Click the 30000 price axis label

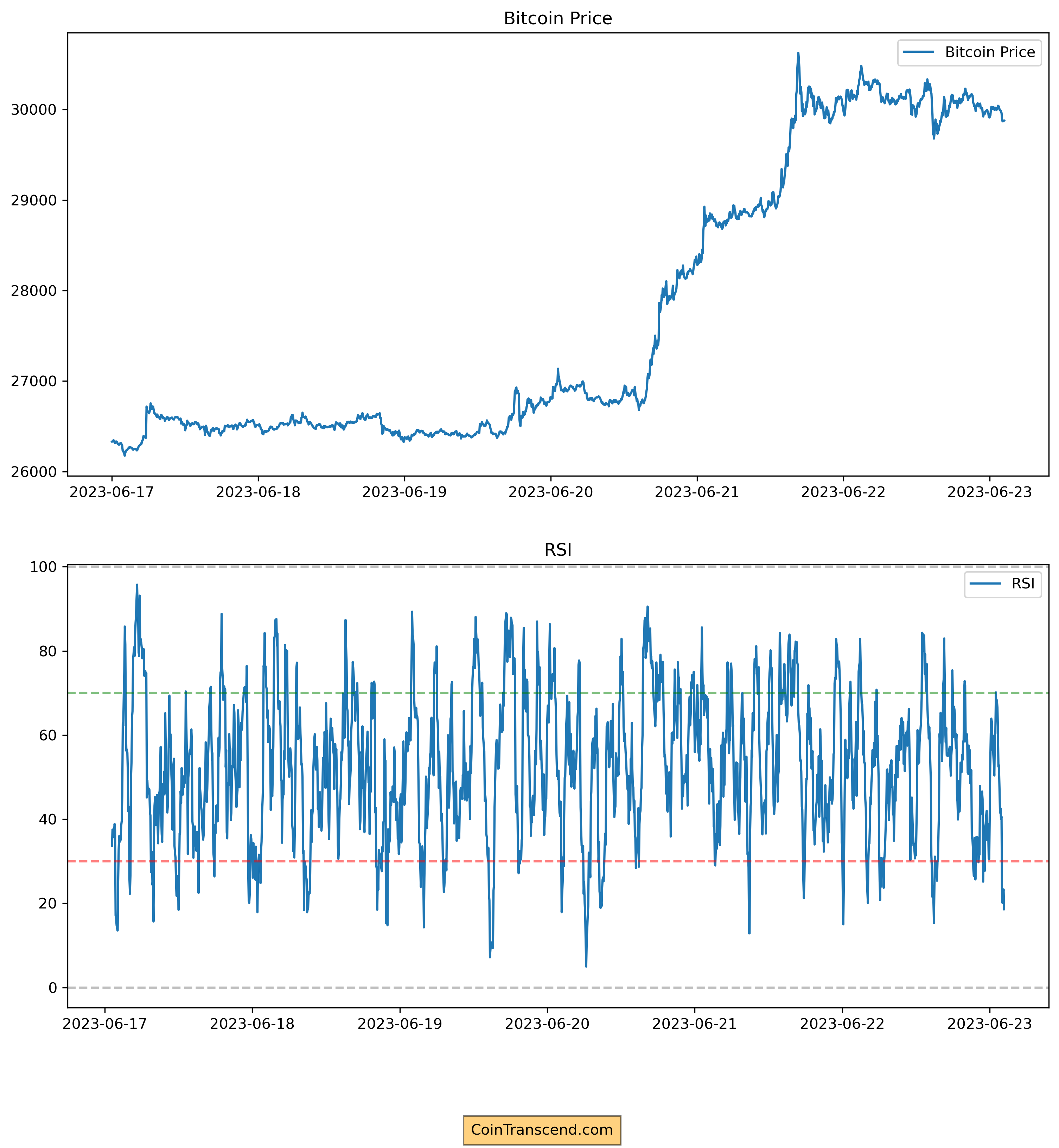tap(34, 110)
